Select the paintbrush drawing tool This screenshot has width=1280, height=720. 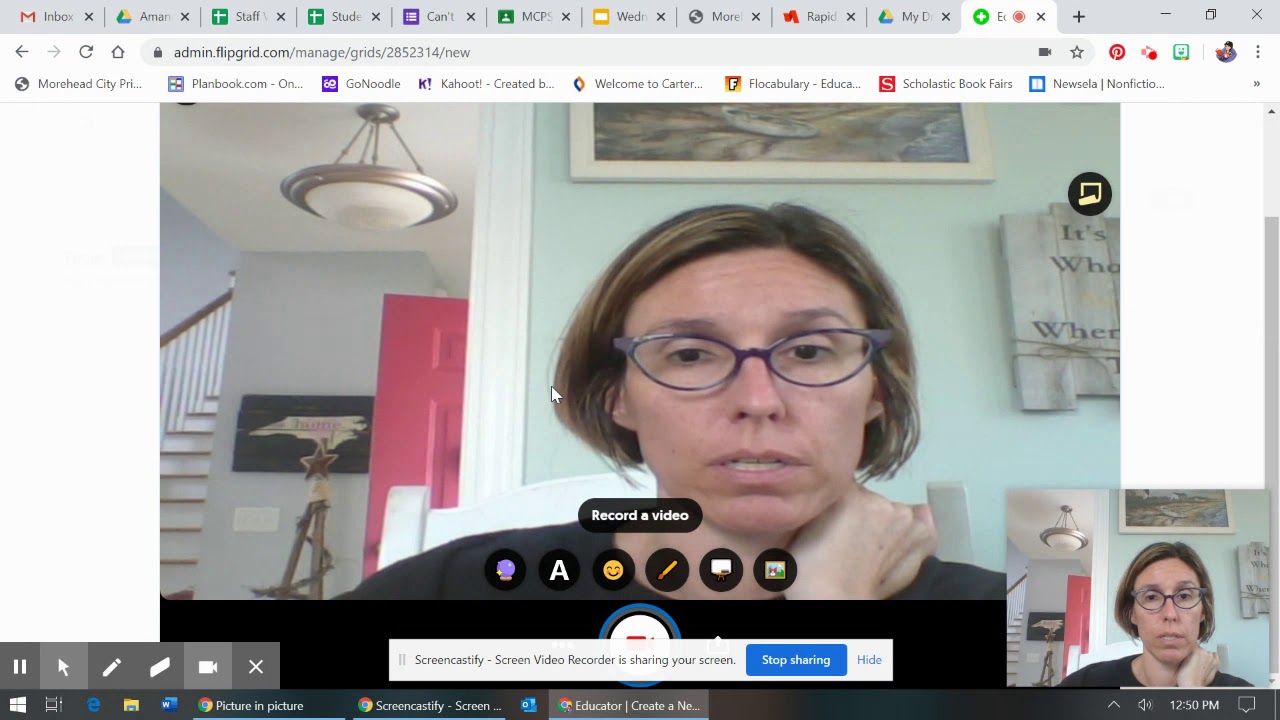click(x=667, y=570)
